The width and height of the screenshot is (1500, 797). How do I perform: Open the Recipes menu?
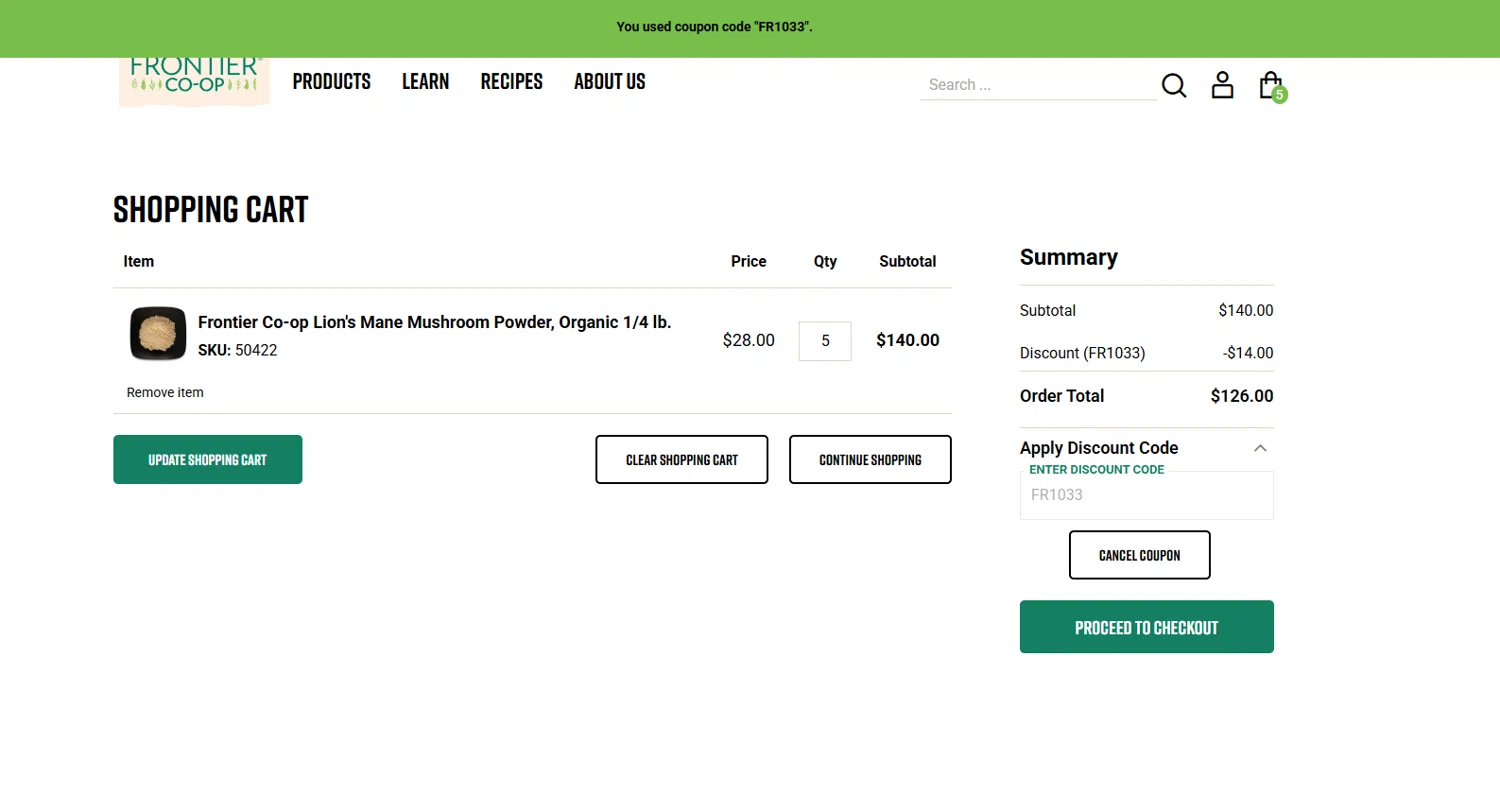click(511, 82)
